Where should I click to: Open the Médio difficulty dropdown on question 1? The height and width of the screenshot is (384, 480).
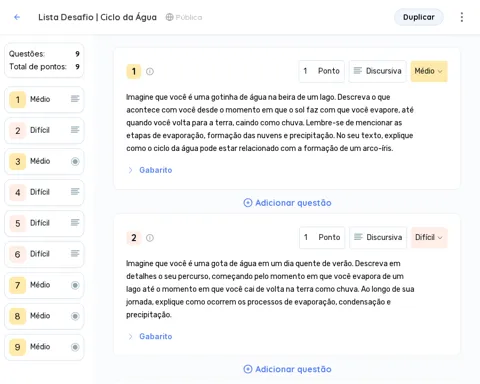429,71
